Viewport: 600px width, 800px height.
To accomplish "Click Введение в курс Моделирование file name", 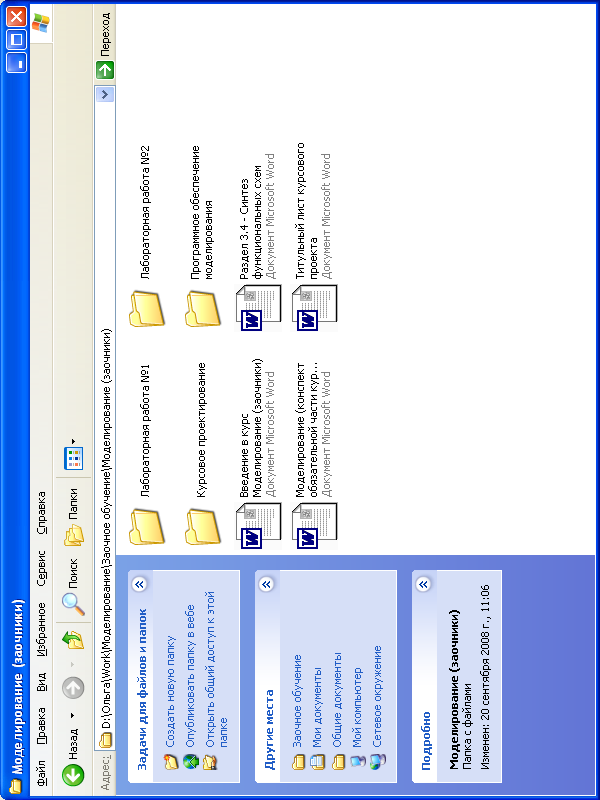I will tap(251, 428).
